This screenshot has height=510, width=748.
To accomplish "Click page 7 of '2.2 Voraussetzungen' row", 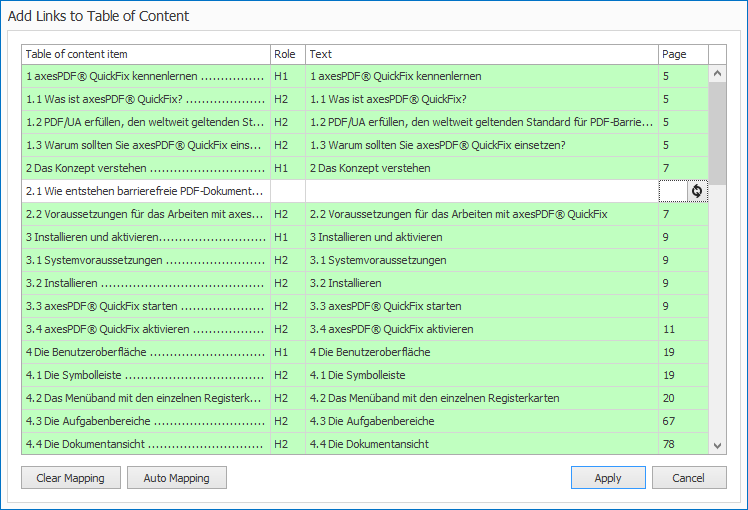I will (684, 214).
